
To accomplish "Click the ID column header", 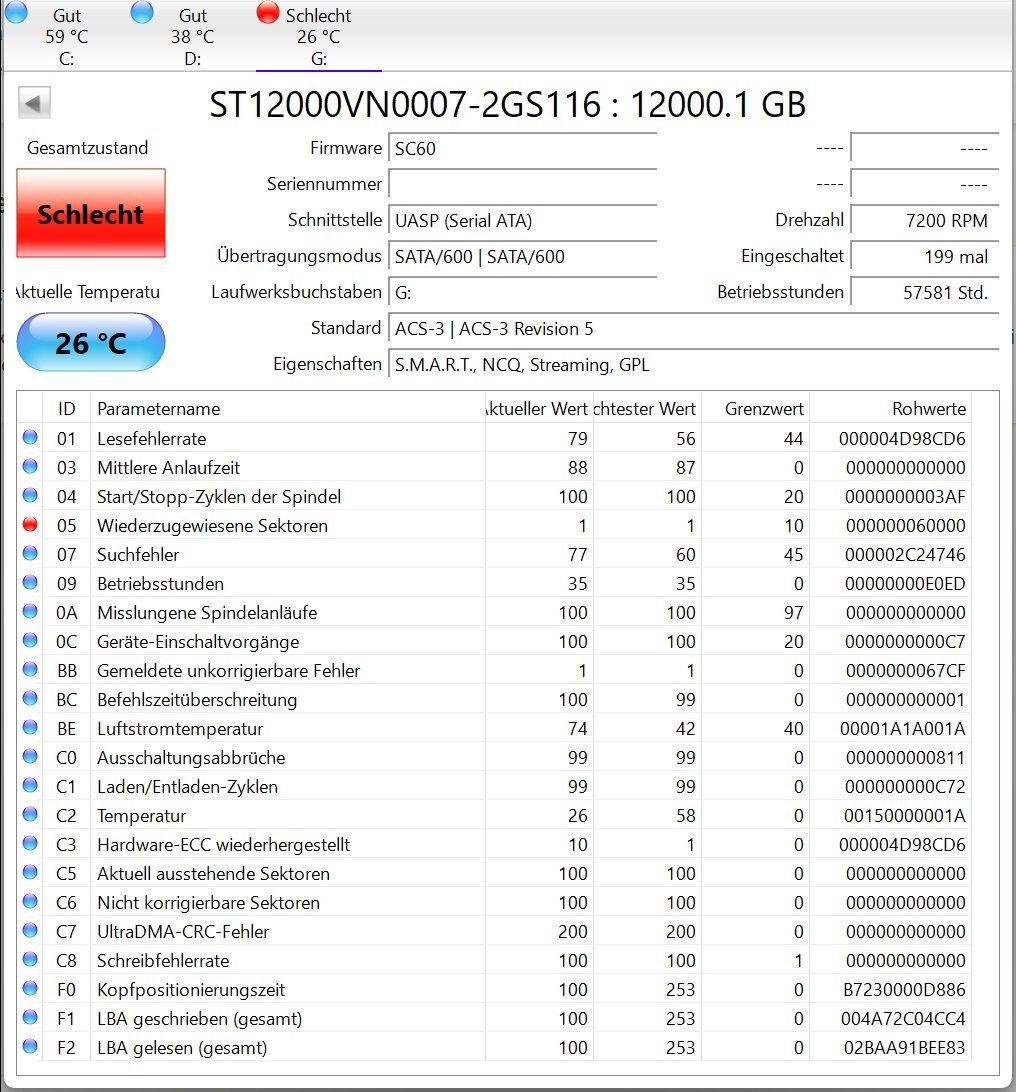I will (67, 408).
